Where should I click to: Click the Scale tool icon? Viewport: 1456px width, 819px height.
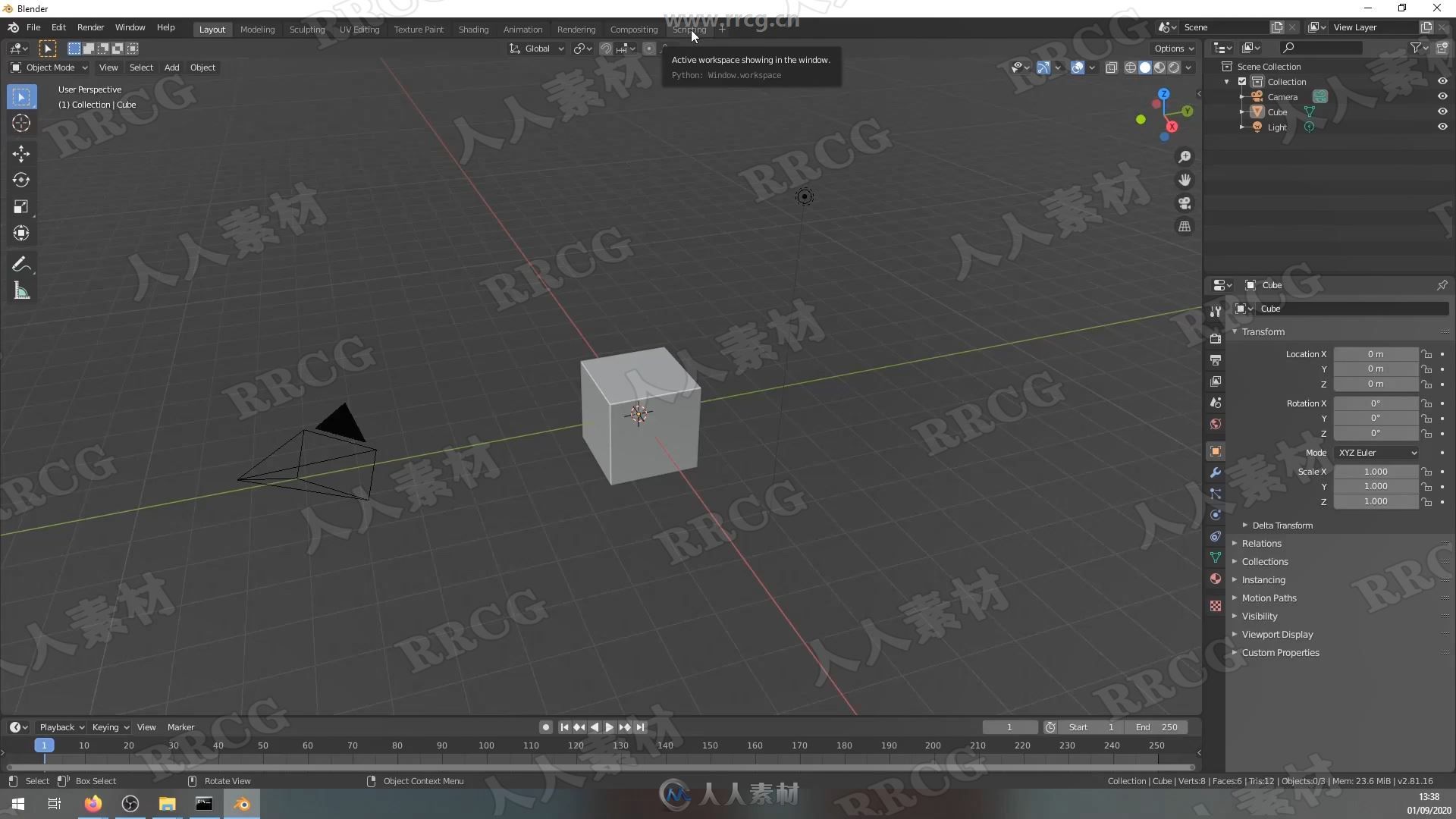click(x=21, y=206)
